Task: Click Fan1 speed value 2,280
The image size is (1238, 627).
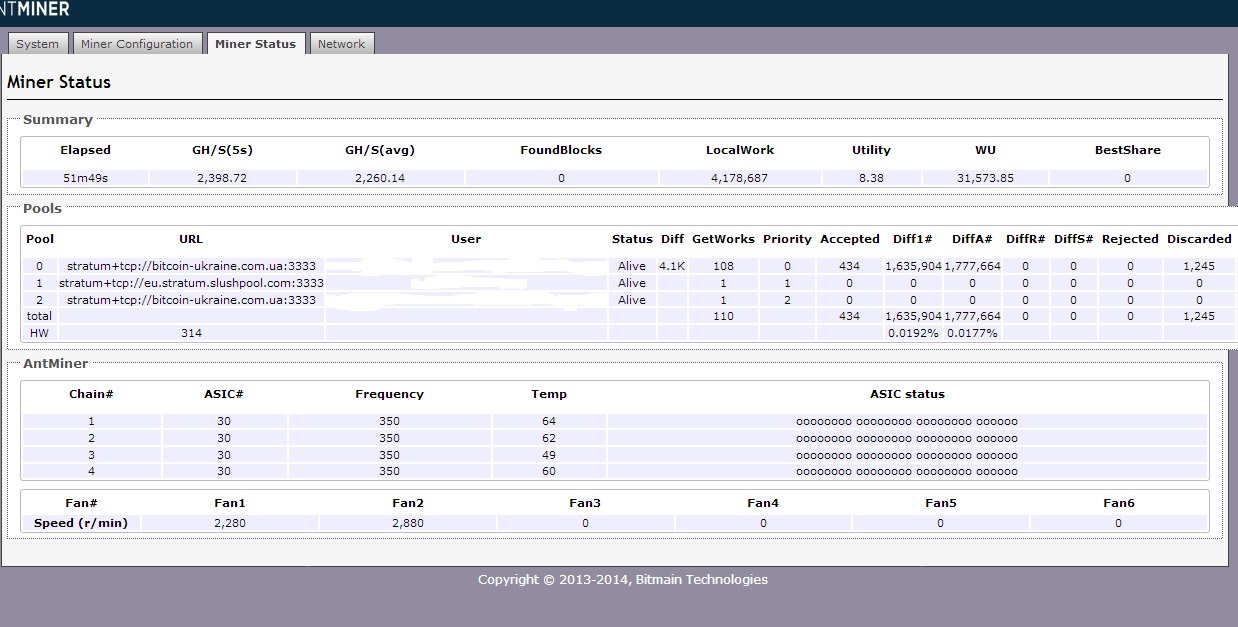Action: 229,523
